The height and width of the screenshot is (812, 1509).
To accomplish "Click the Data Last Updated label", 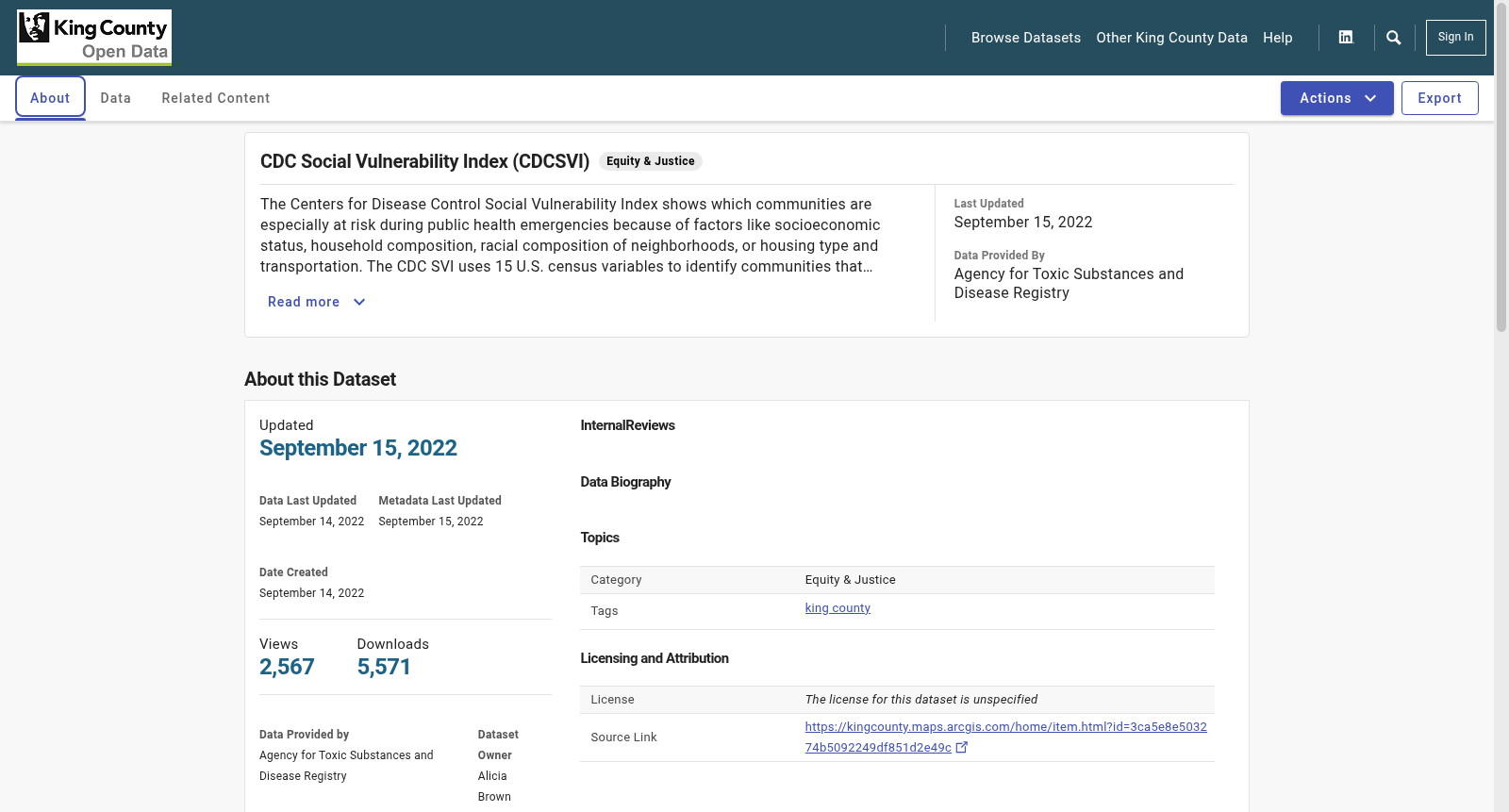I will click(307, 501).
